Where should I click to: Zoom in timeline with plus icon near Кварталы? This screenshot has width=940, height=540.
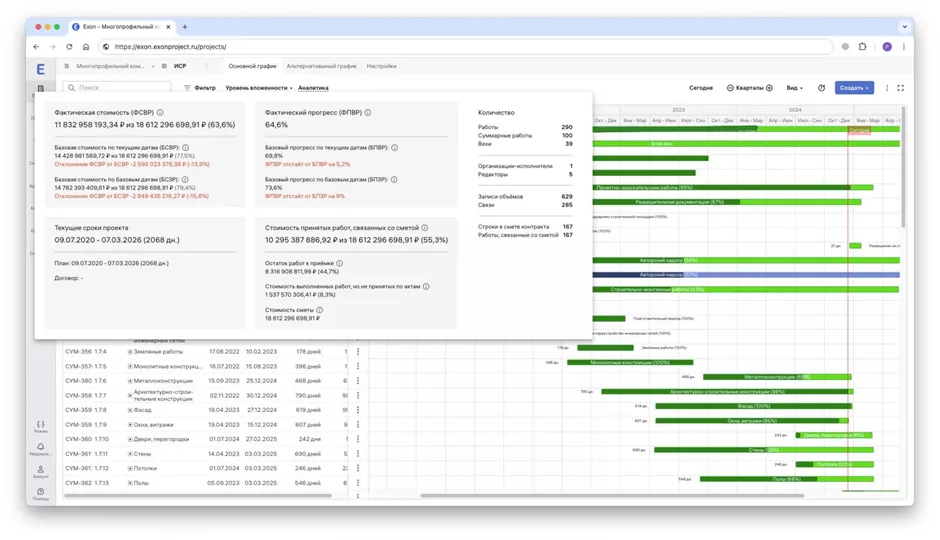pos(769,88)
